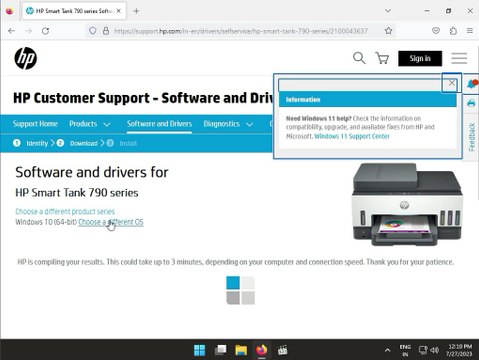This screenshot has width=479, height=360.
Task: Click the tracking protection shield icon
Action: tap(92, 31)
